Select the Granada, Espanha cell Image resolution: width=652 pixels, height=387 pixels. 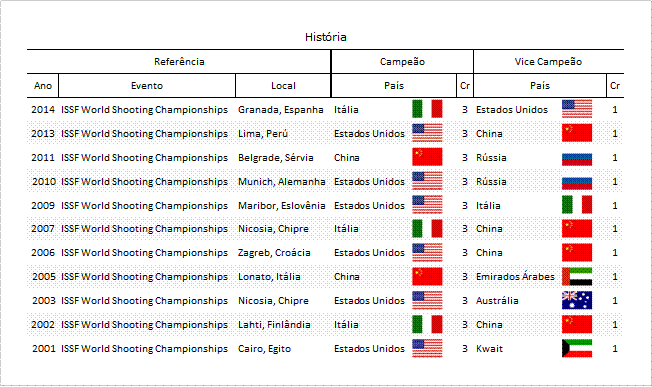point(281,110)
